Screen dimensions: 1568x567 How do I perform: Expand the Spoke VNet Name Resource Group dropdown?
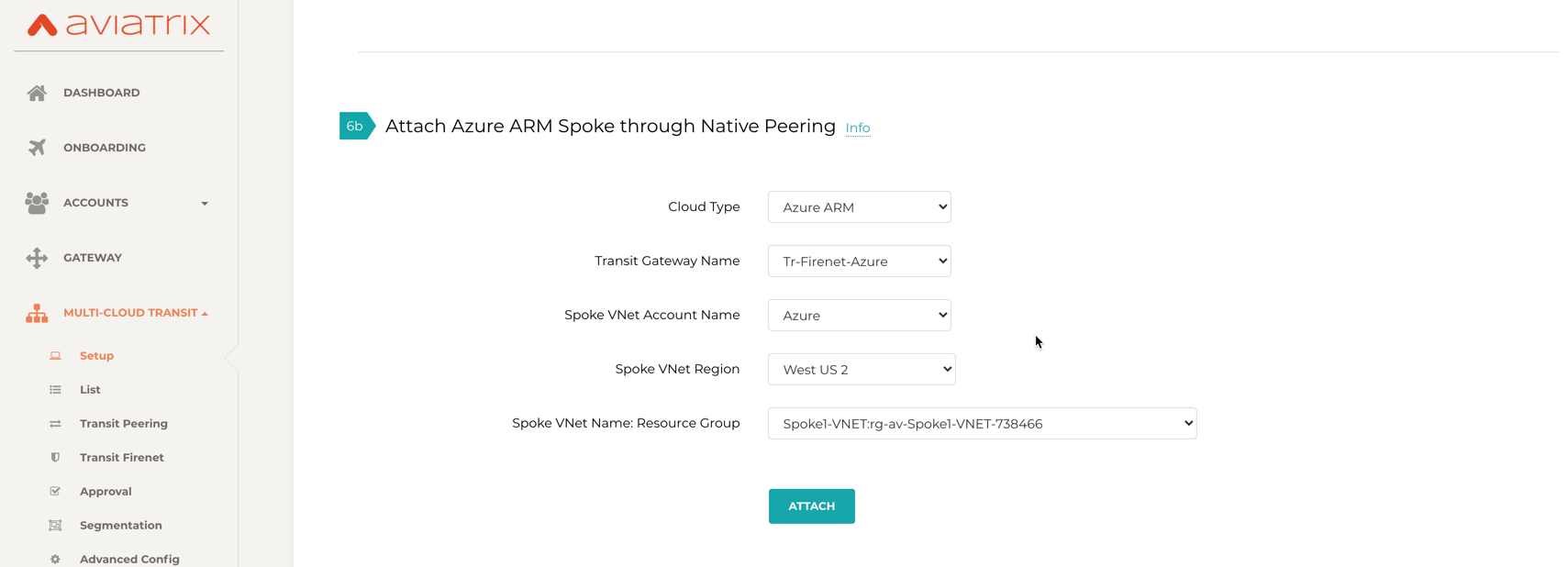982,423
